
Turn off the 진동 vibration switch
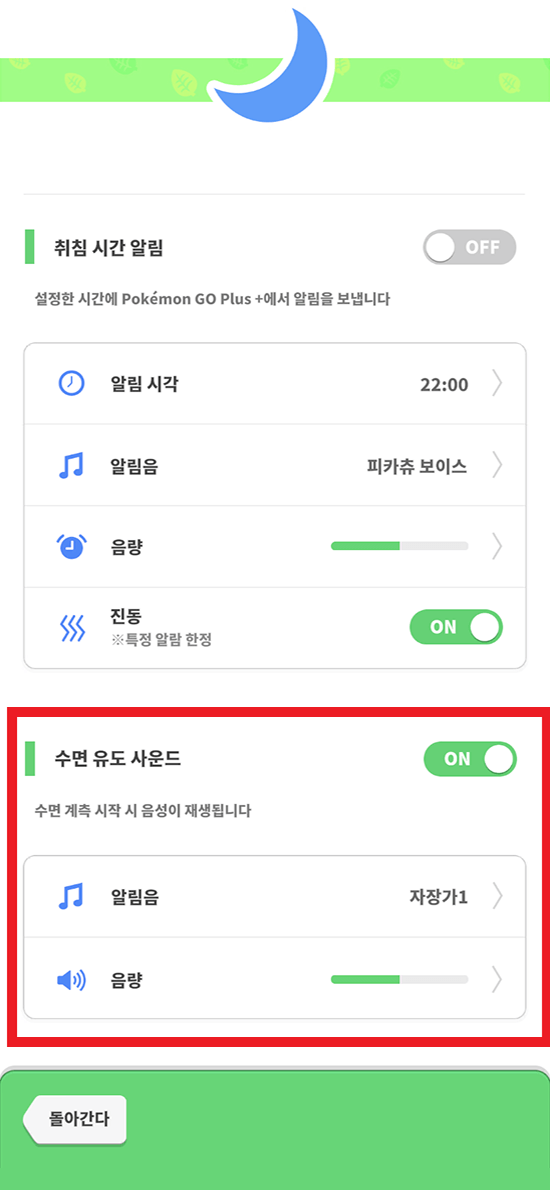[x=456, y=627]
